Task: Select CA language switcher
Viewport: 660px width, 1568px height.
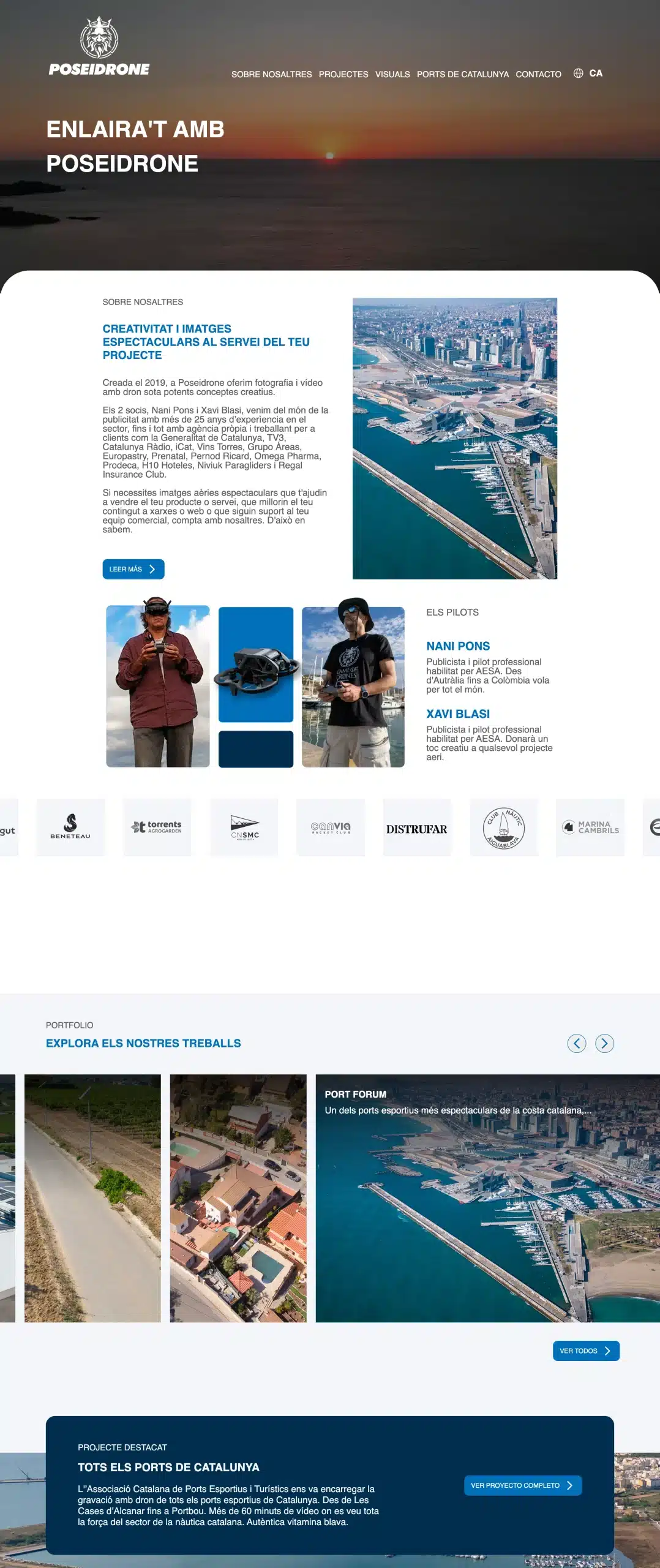Action: [x=596, y=73]
